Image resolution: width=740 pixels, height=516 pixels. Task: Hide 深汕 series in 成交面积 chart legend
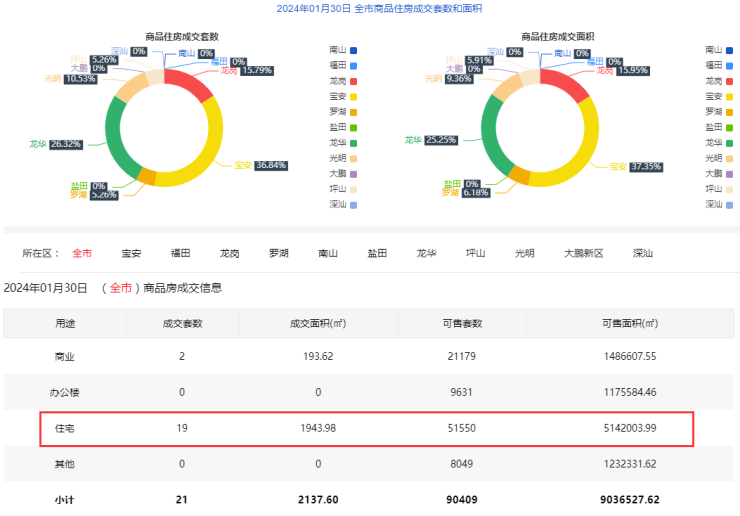click(719, 204)
